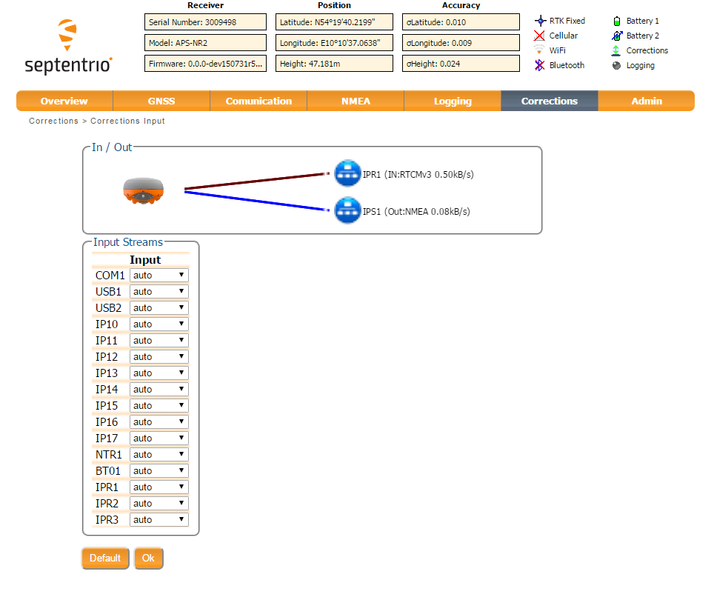Open the COM1 input dropdown
Image resolution: width=714 pixels, height=600 pixels.
[x=159, y=275]
